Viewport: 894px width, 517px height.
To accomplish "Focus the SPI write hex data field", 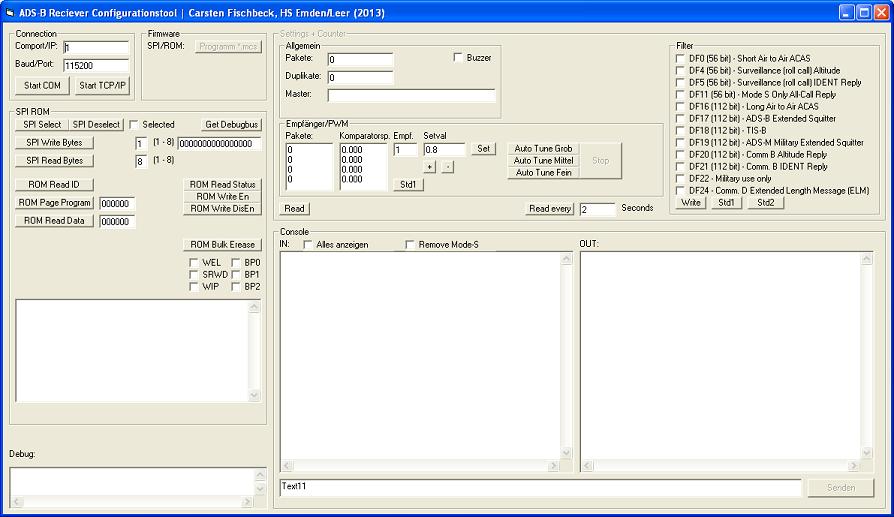I will [x=220, y=144].
